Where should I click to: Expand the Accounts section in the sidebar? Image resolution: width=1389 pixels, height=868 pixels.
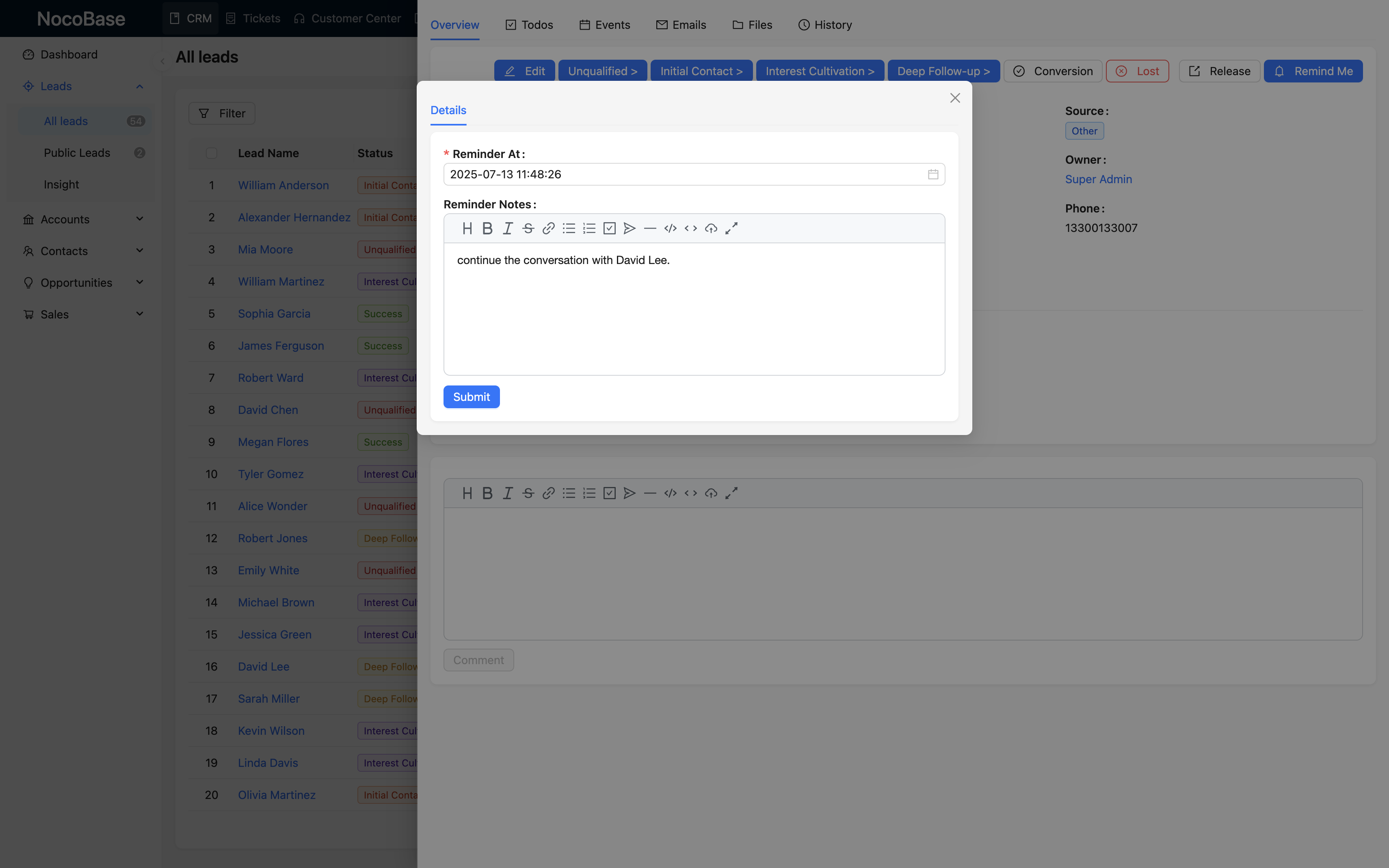coord(139,219)
